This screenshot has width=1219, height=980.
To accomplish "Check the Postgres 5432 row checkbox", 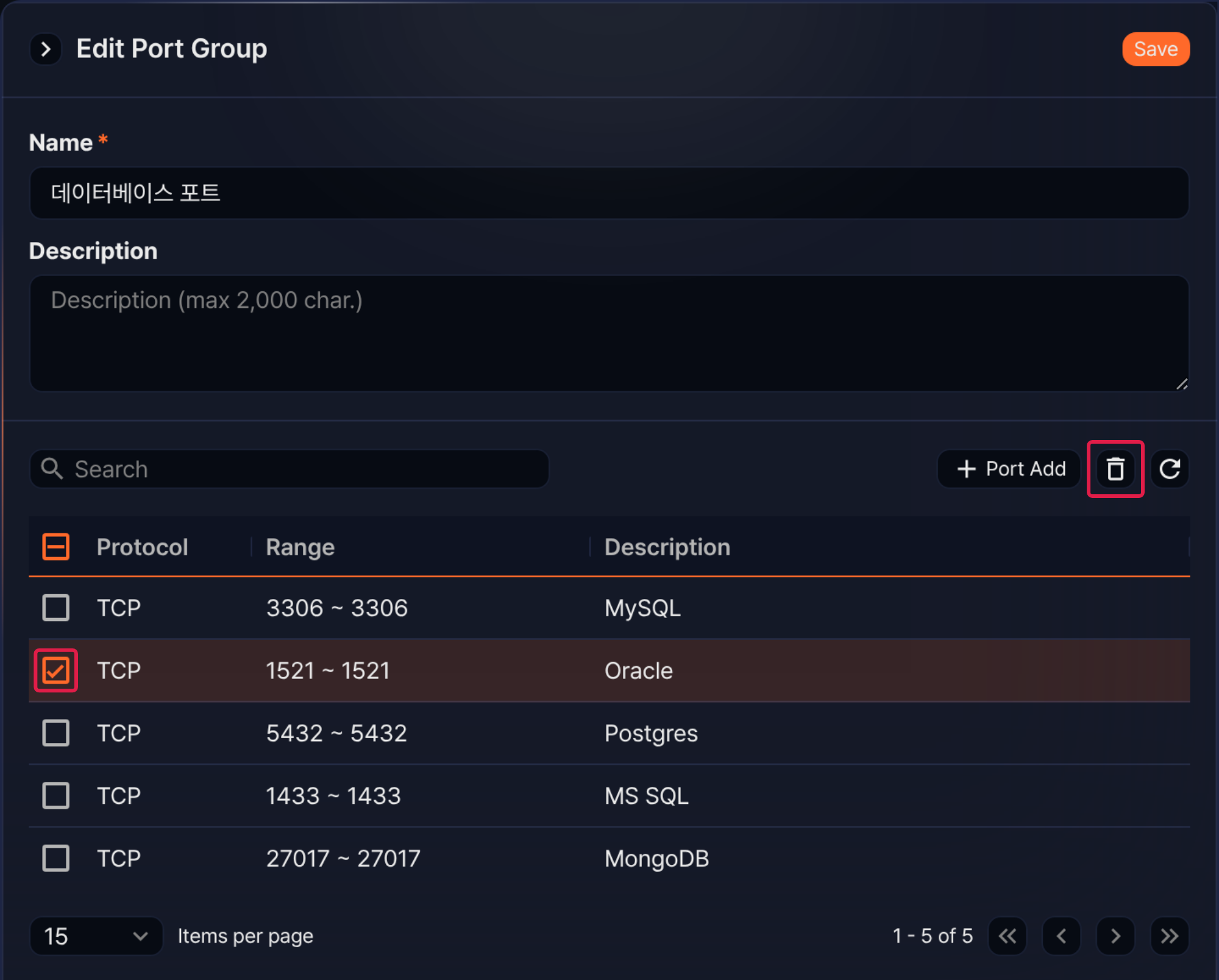I will tap(55, 733).
